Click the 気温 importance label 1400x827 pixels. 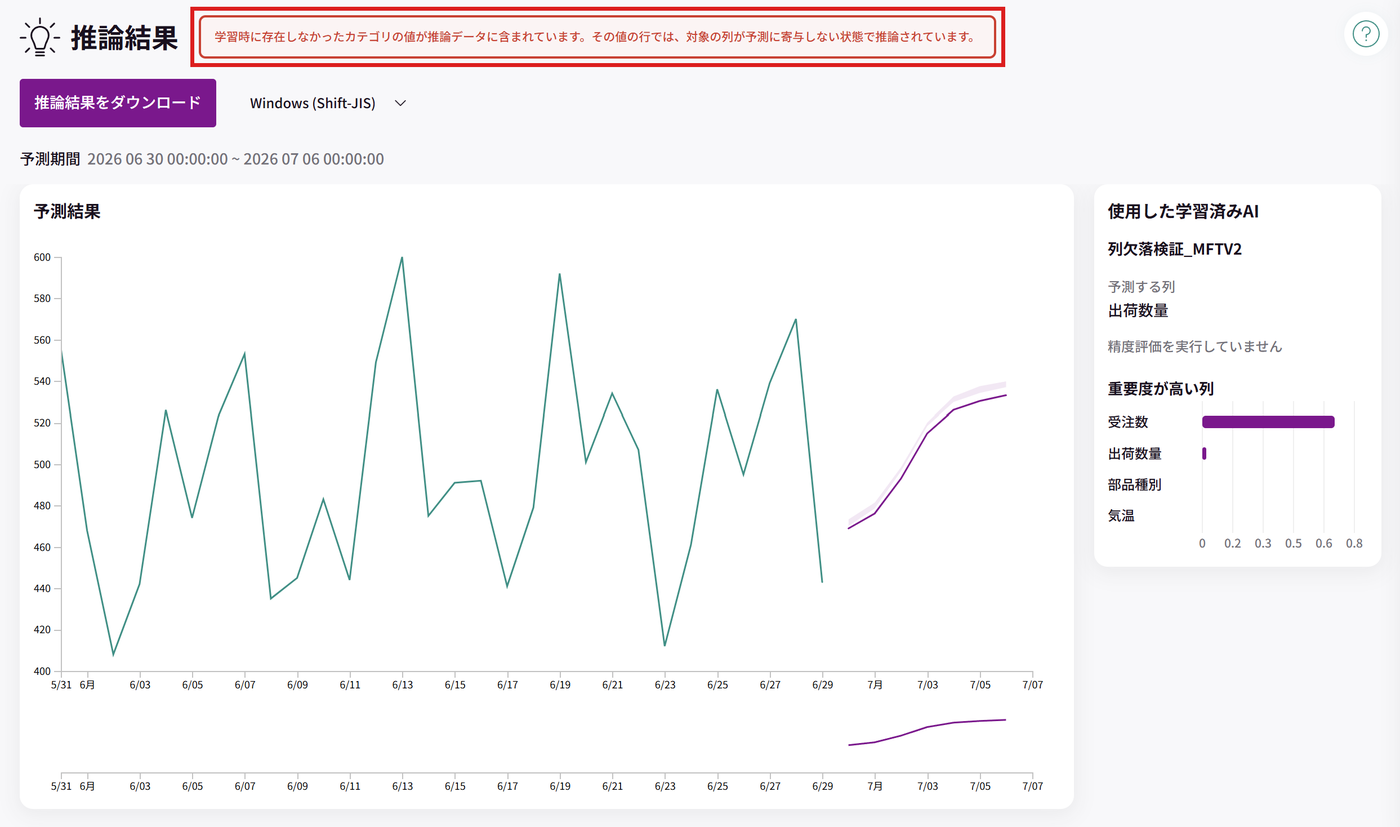tap(1121, 516)
